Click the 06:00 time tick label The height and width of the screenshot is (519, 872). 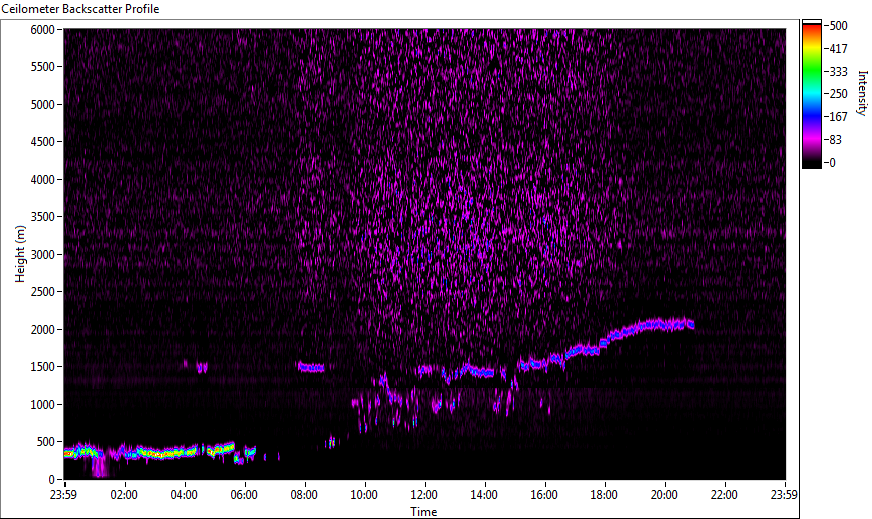(x=244, y=495)
